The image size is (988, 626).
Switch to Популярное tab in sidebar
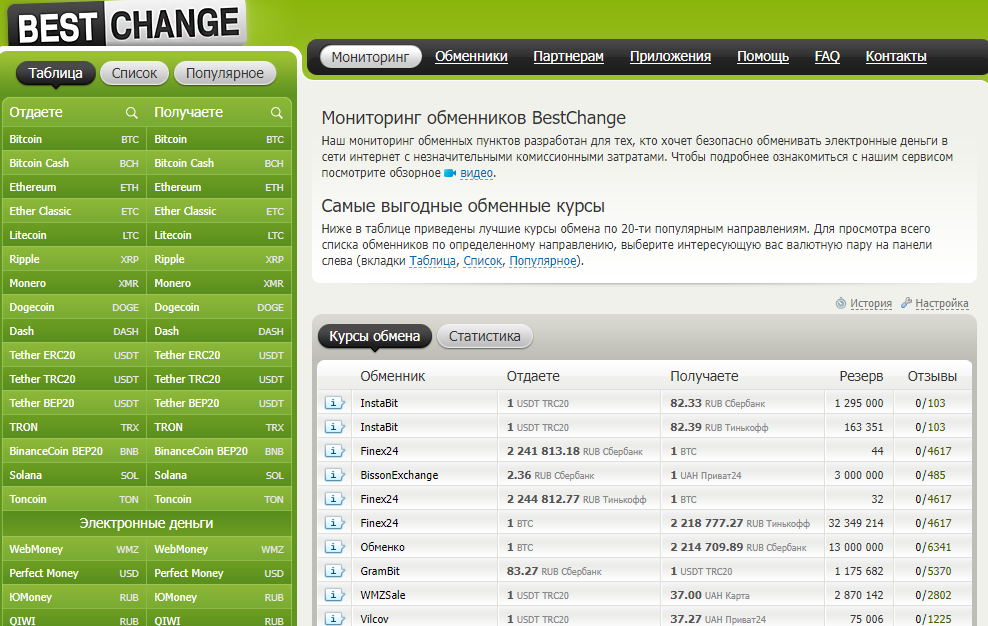click(x=225, y=73)
